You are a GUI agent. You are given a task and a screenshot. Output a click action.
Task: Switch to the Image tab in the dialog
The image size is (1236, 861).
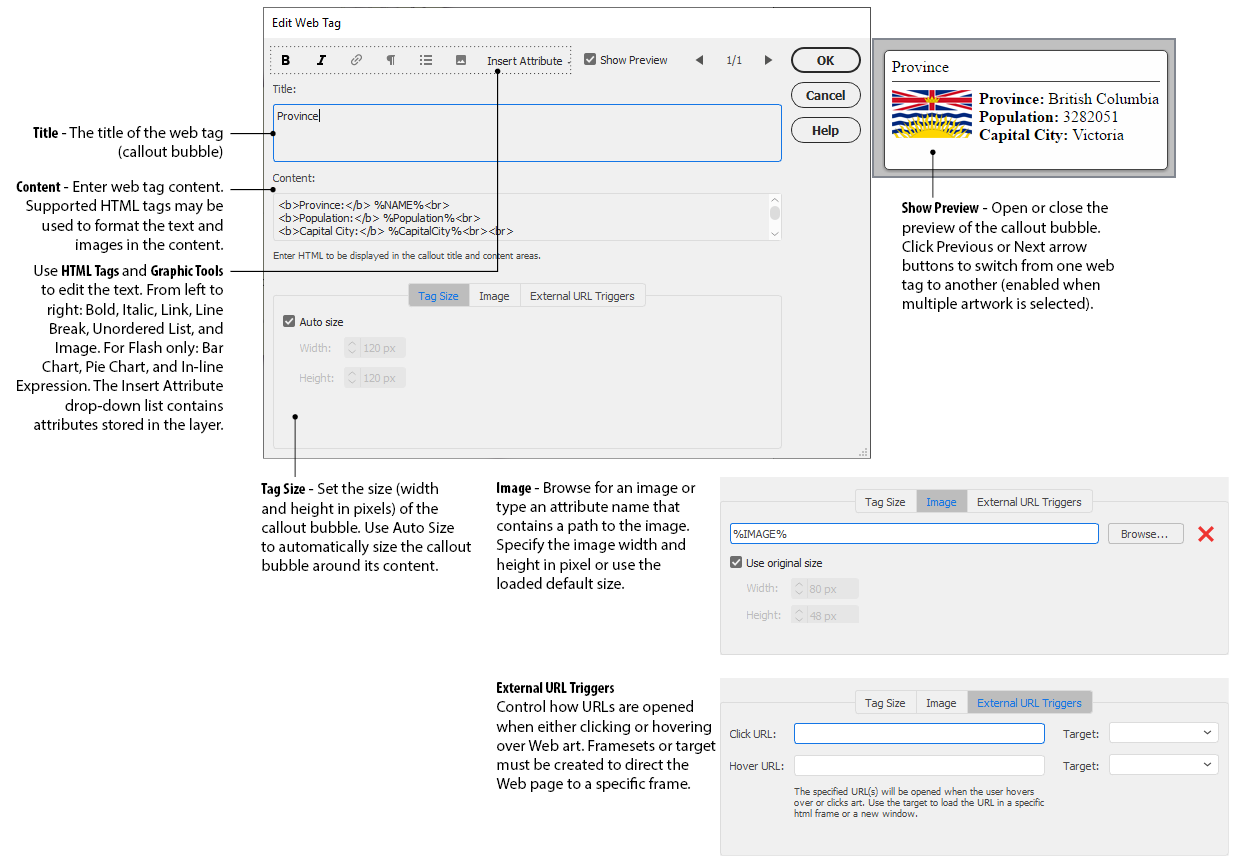coord(494,296)
